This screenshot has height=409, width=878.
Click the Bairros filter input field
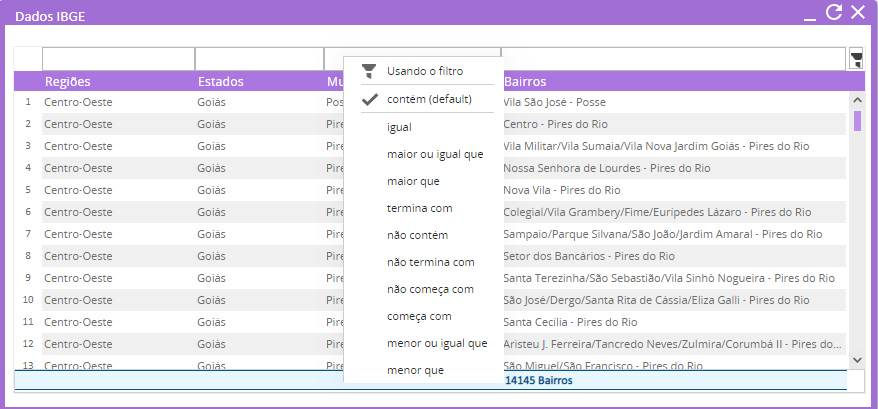coord(673,59)
